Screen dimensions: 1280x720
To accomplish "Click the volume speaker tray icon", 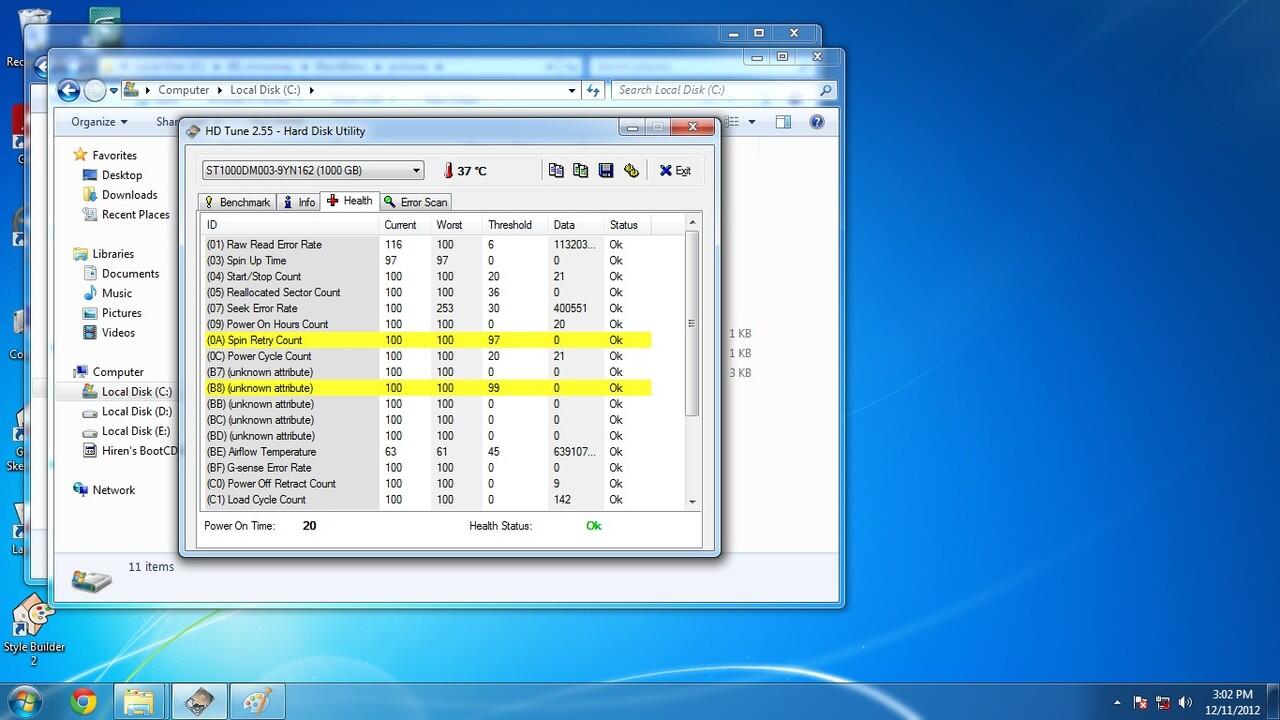I will (1186, 702).
